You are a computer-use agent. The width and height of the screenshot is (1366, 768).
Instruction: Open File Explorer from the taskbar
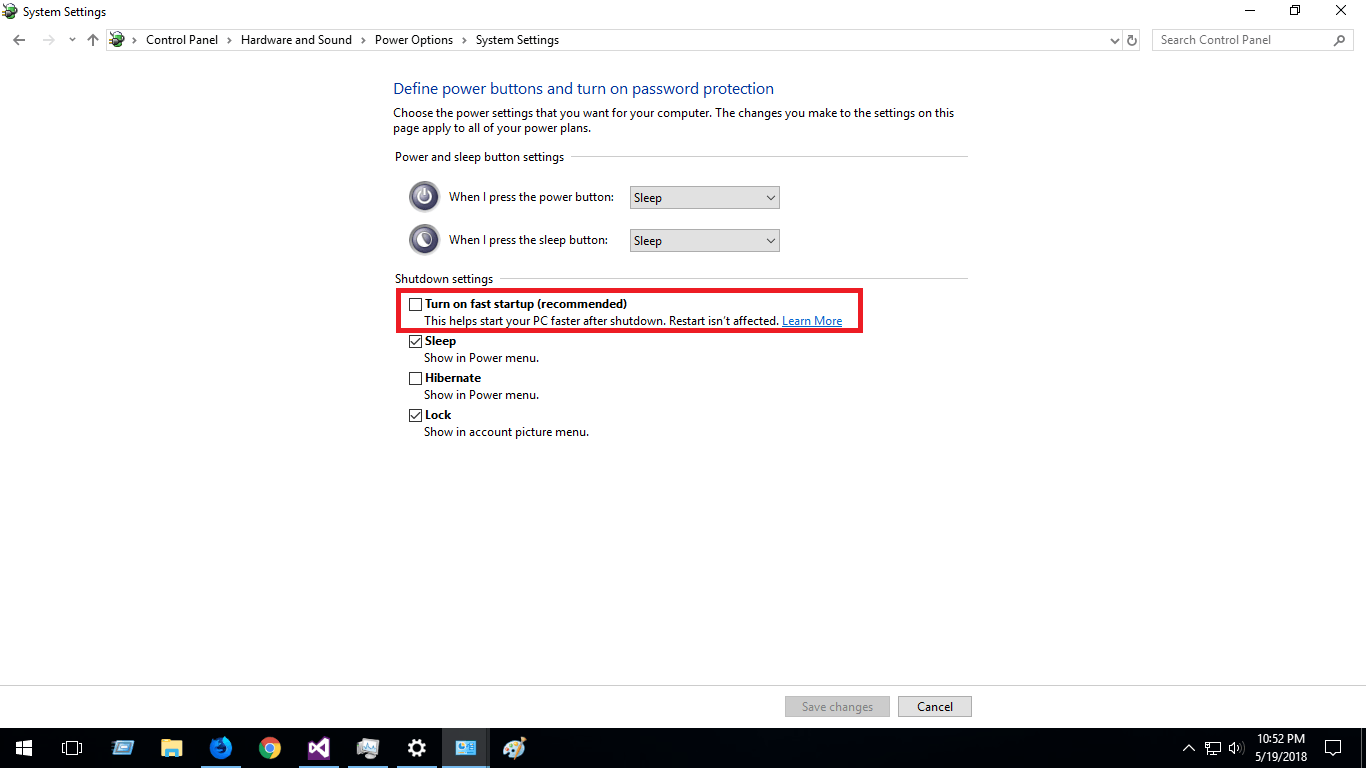click(x=172, y=748)
